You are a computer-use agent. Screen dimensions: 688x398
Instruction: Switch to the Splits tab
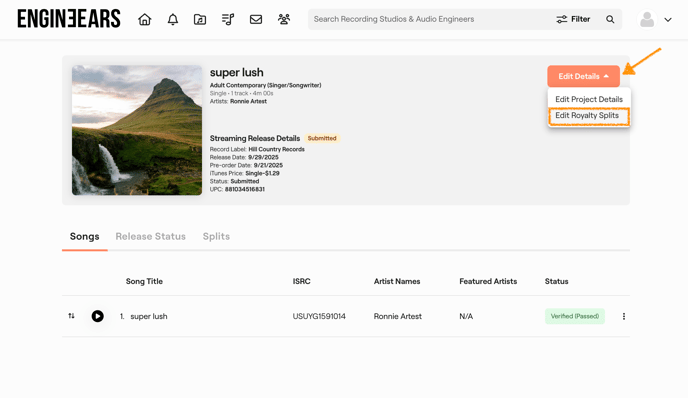pos(216,236)
